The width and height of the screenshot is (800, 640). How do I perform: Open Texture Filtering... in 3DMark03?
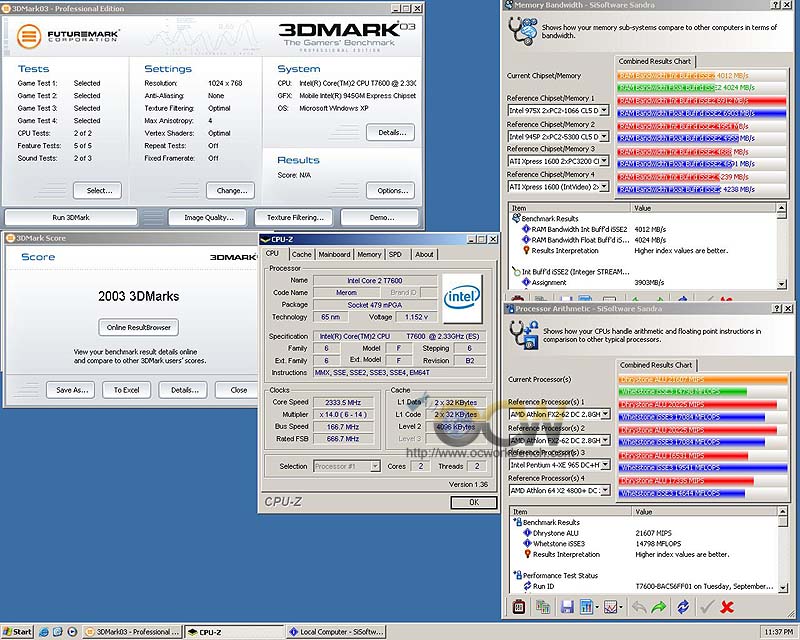(x=293, y=217)
